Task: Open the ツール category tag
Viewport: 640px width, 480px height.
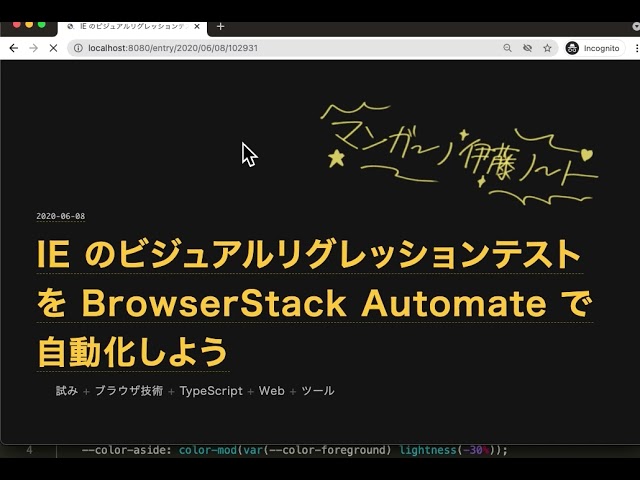Action: 318,391
